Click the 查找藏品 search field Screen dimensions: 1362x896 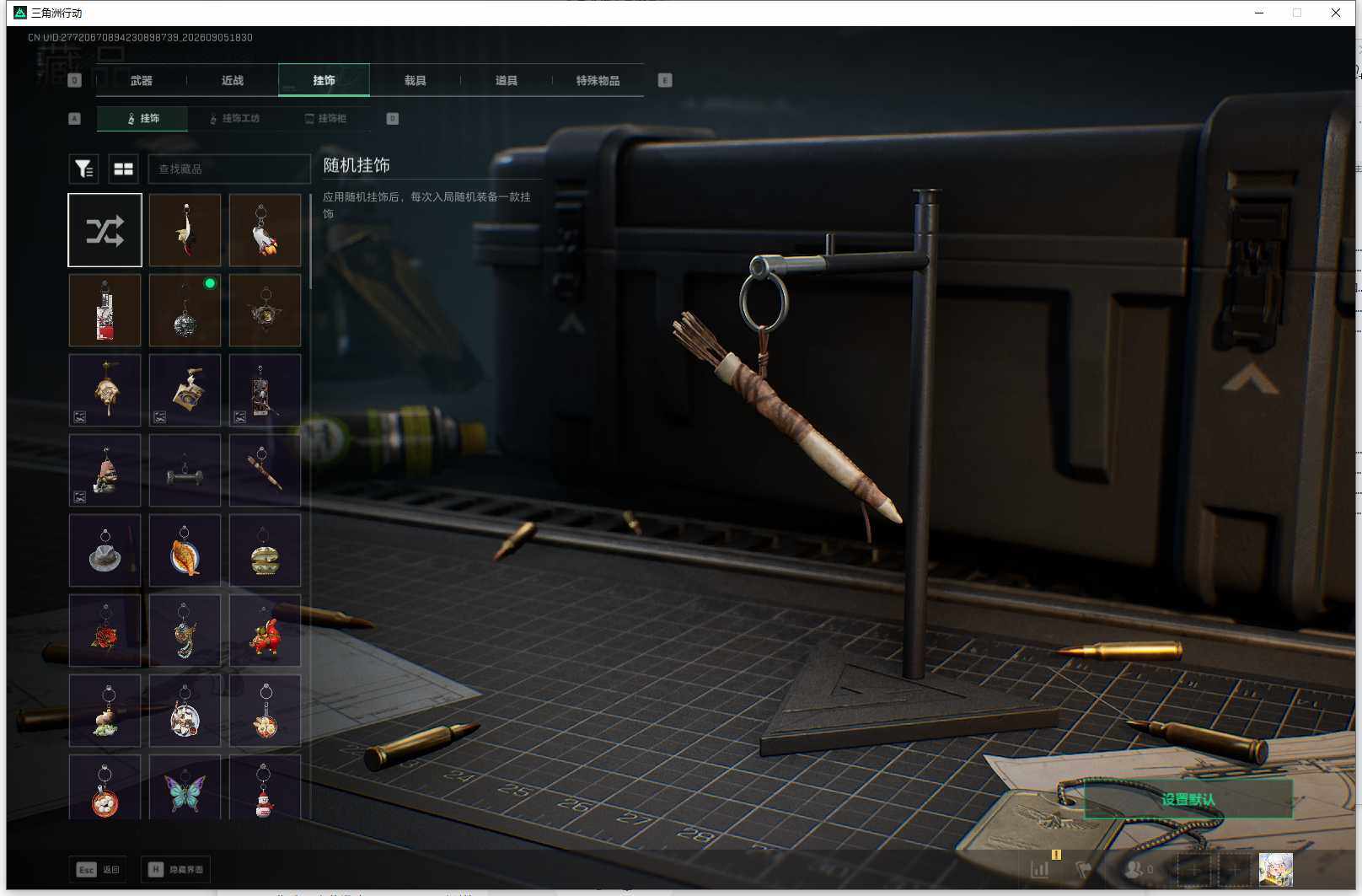[229, 169]
